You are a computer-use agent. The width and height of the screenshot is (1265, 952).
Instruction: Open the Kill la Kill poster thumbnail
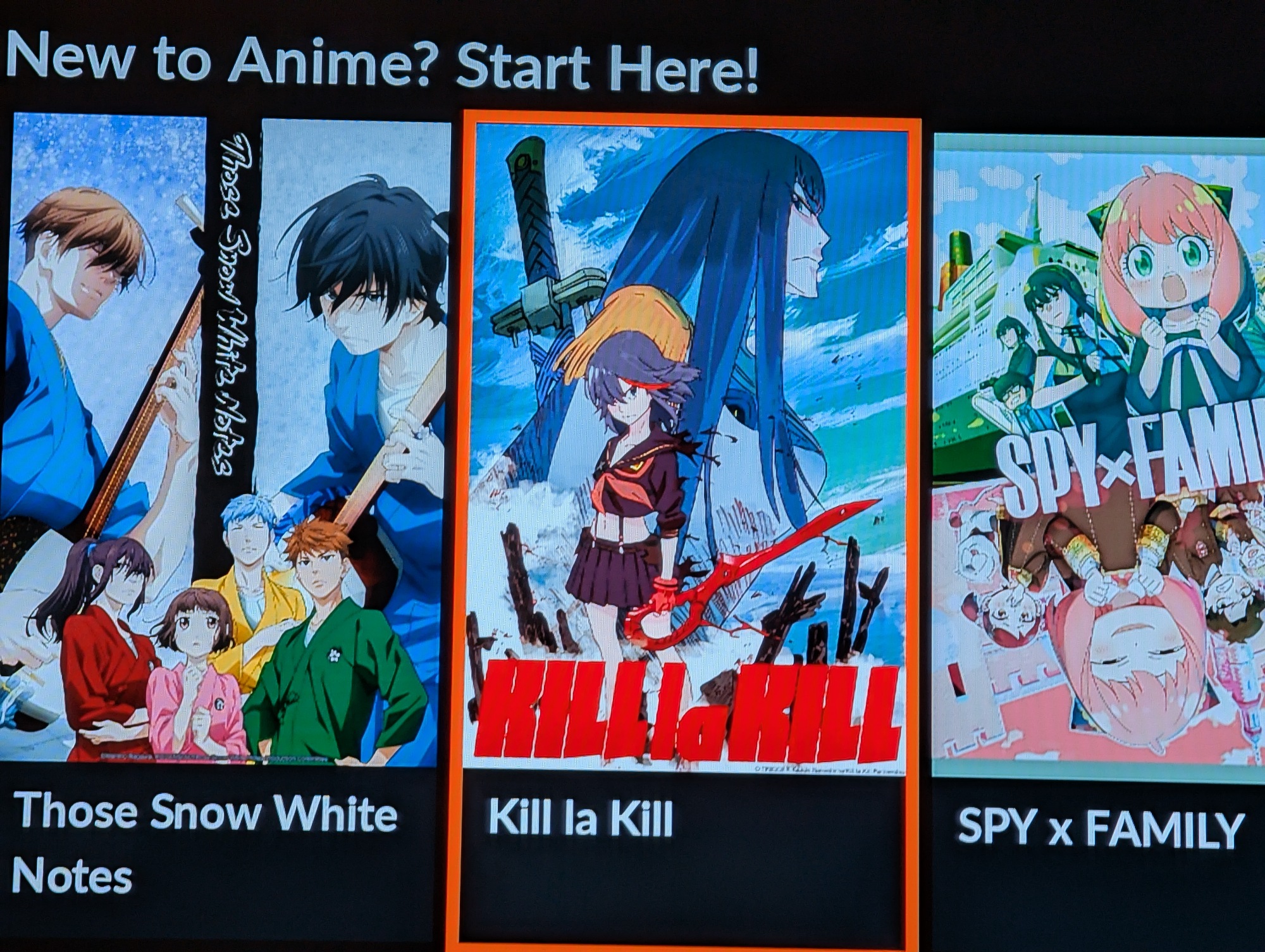click(689, 449)
